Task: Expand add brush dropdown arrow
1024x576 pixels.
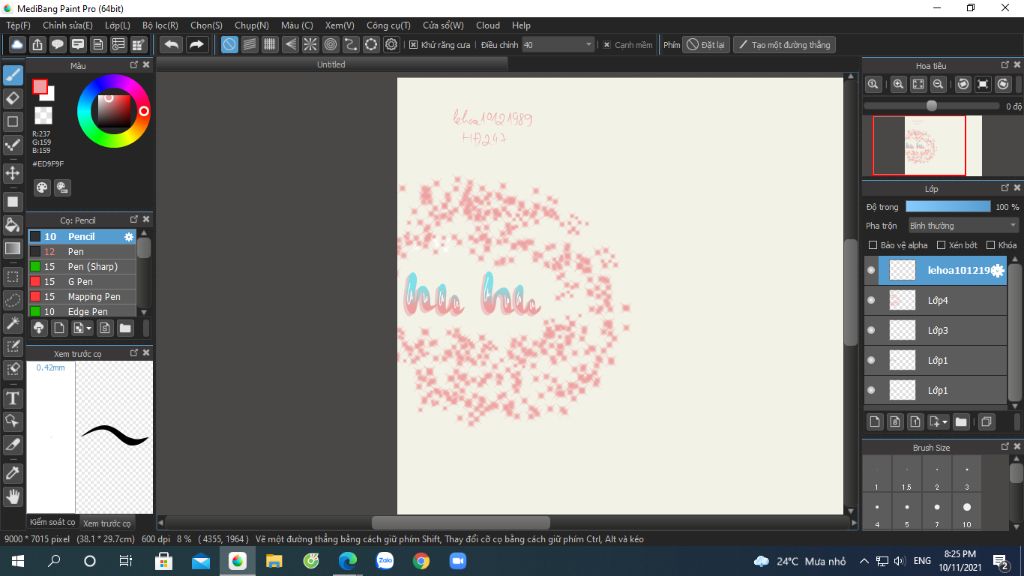Action: [89, 328]
